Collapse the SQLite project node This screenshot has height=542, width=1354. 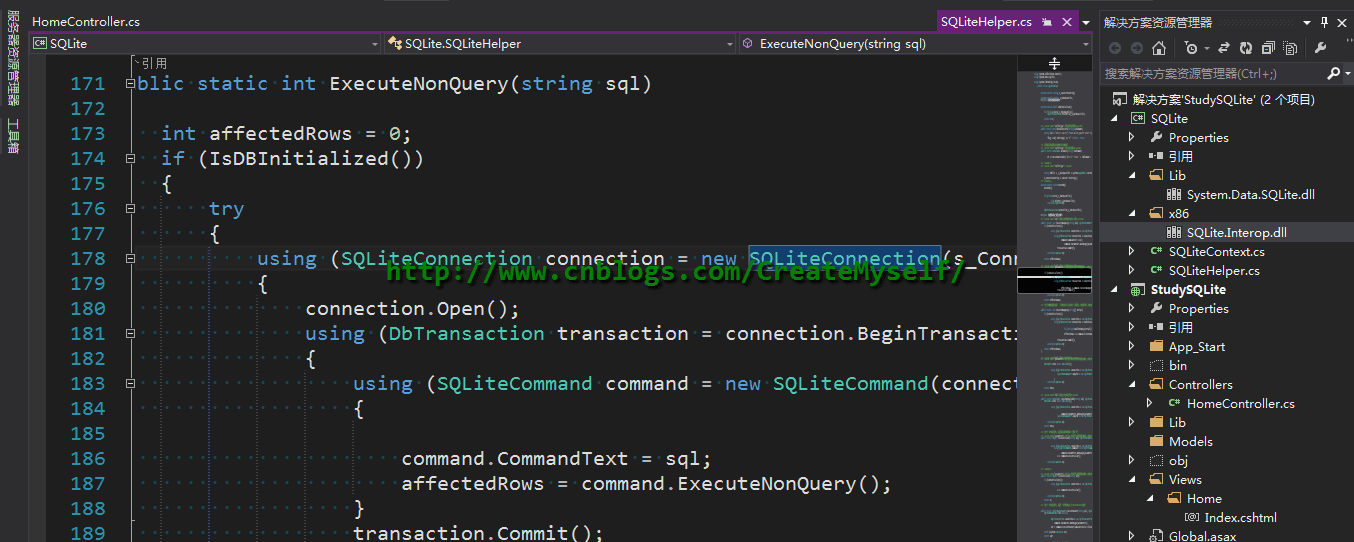1114,118
